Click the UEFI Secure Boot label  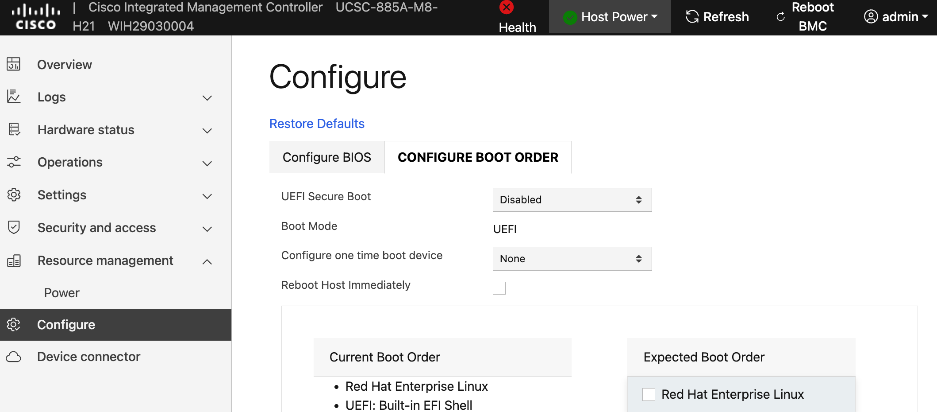tap(326, 196)
